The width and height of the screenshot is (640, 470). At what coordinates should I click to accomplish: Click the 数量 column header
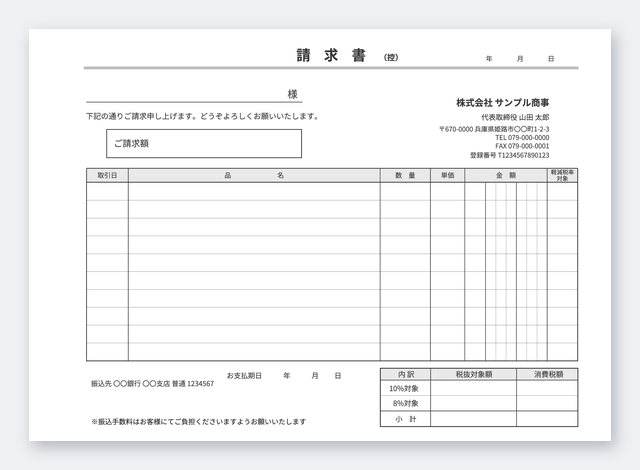405,175
